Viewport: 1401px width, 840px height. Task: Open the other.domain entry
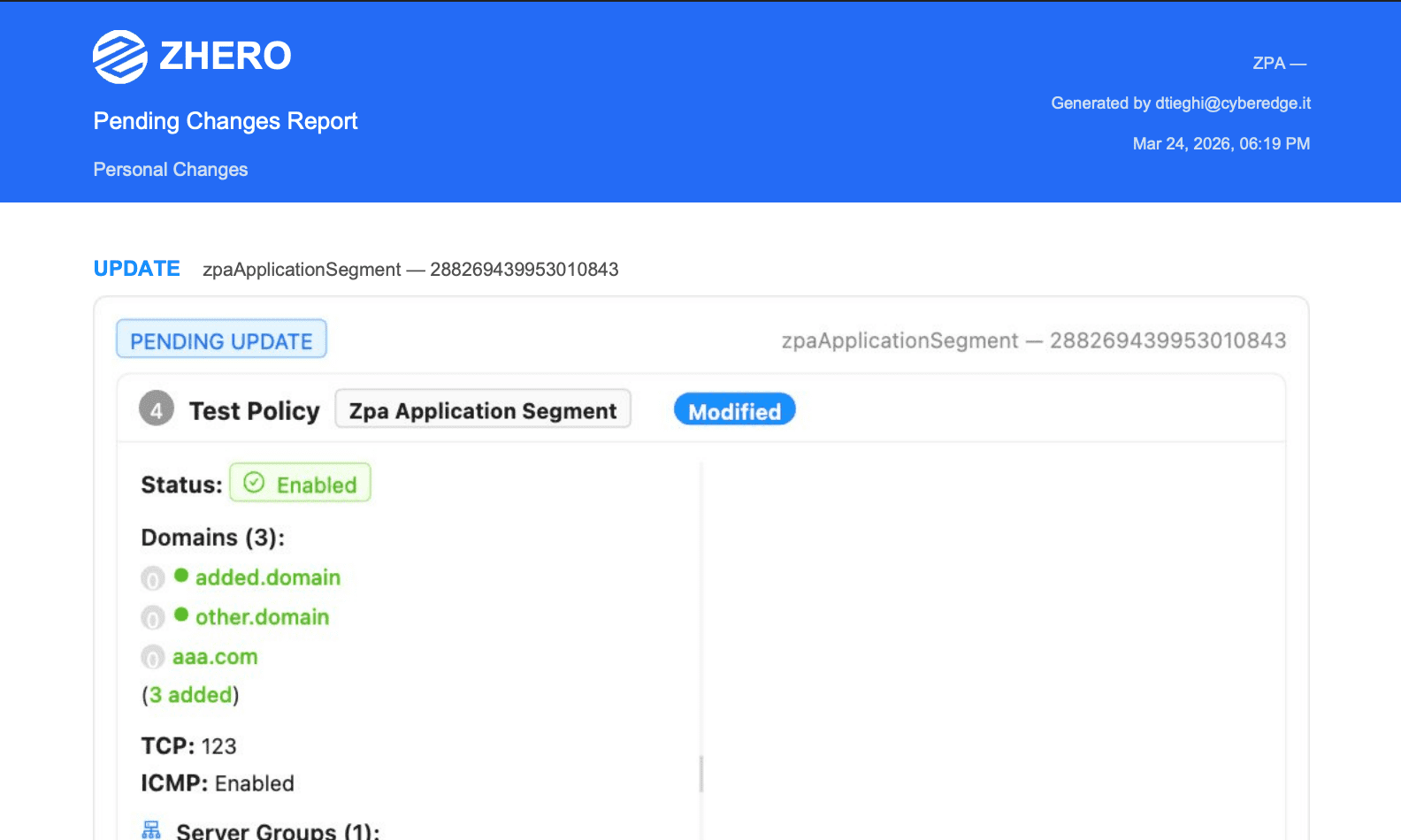point(262,617)
